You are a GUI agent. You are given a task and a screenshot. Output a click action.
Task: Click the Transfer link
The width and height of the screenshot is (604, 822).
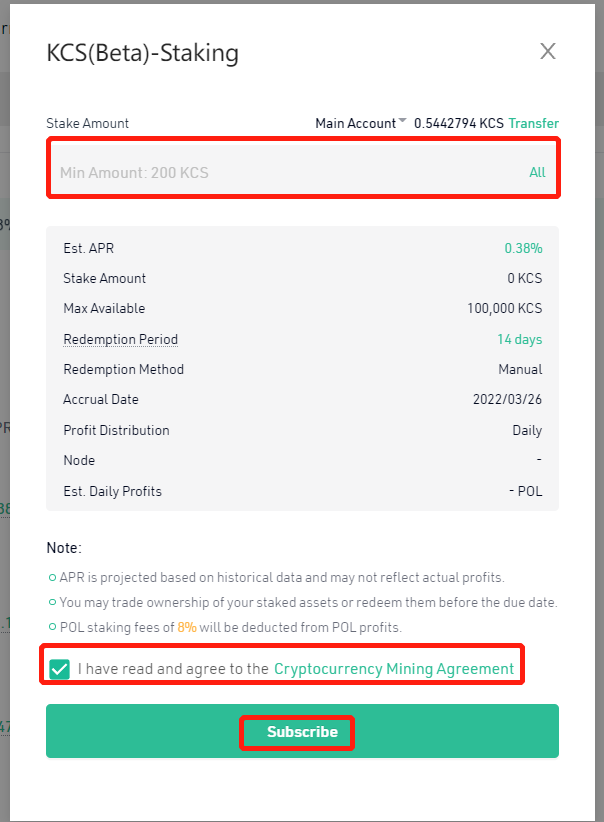click(x=533, y=123)
